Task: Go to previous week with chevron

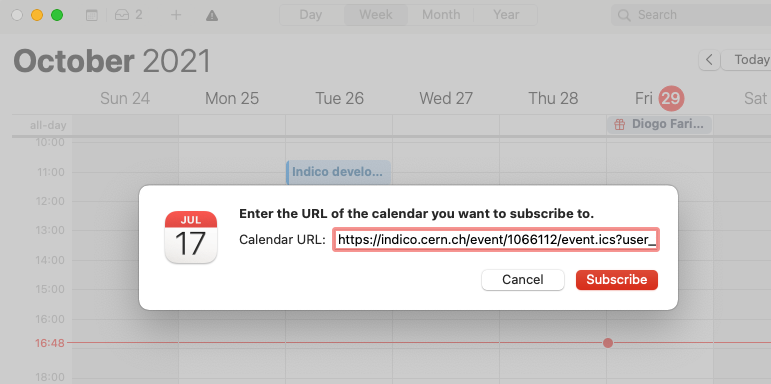Action: 709,60
